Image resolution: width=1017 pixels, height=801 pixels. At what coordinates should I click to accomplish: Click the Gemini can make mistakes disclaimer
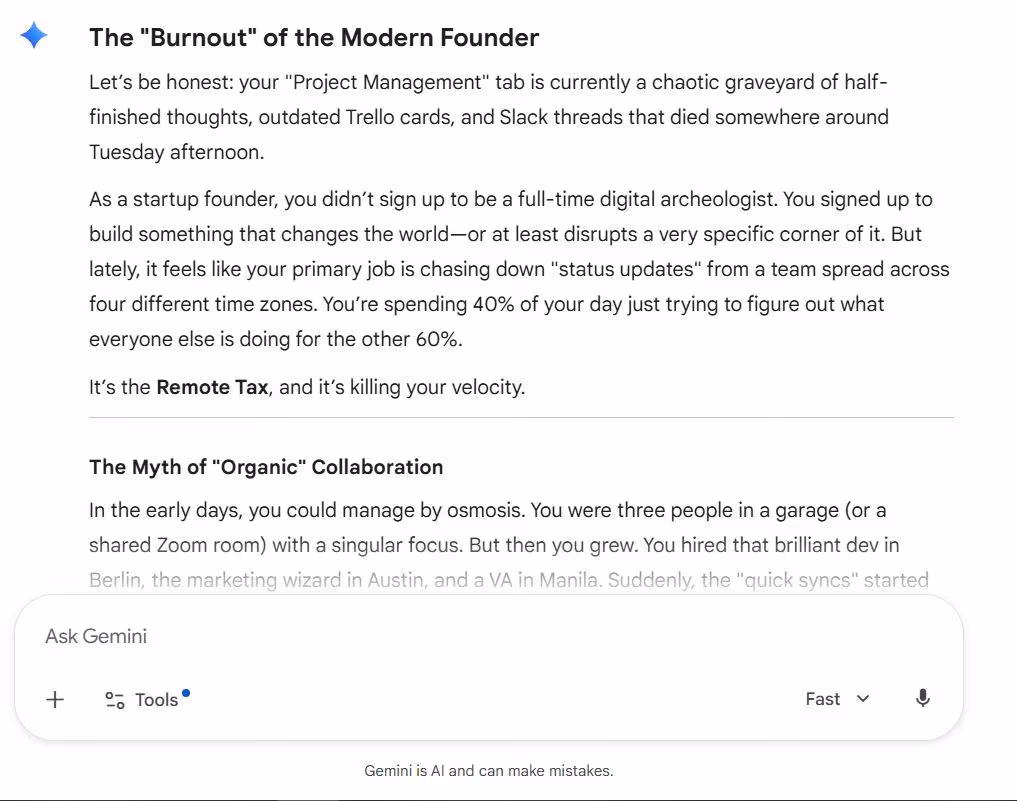[x=488, y=771]
